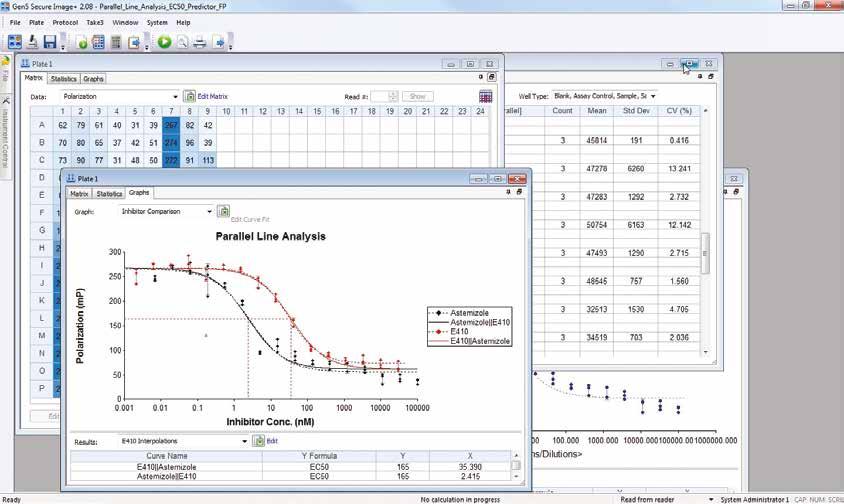Screen dimensions: 844x504
Task: Click the edit icon beside E410 Interpolations
Action: click(x=259, y=441)
